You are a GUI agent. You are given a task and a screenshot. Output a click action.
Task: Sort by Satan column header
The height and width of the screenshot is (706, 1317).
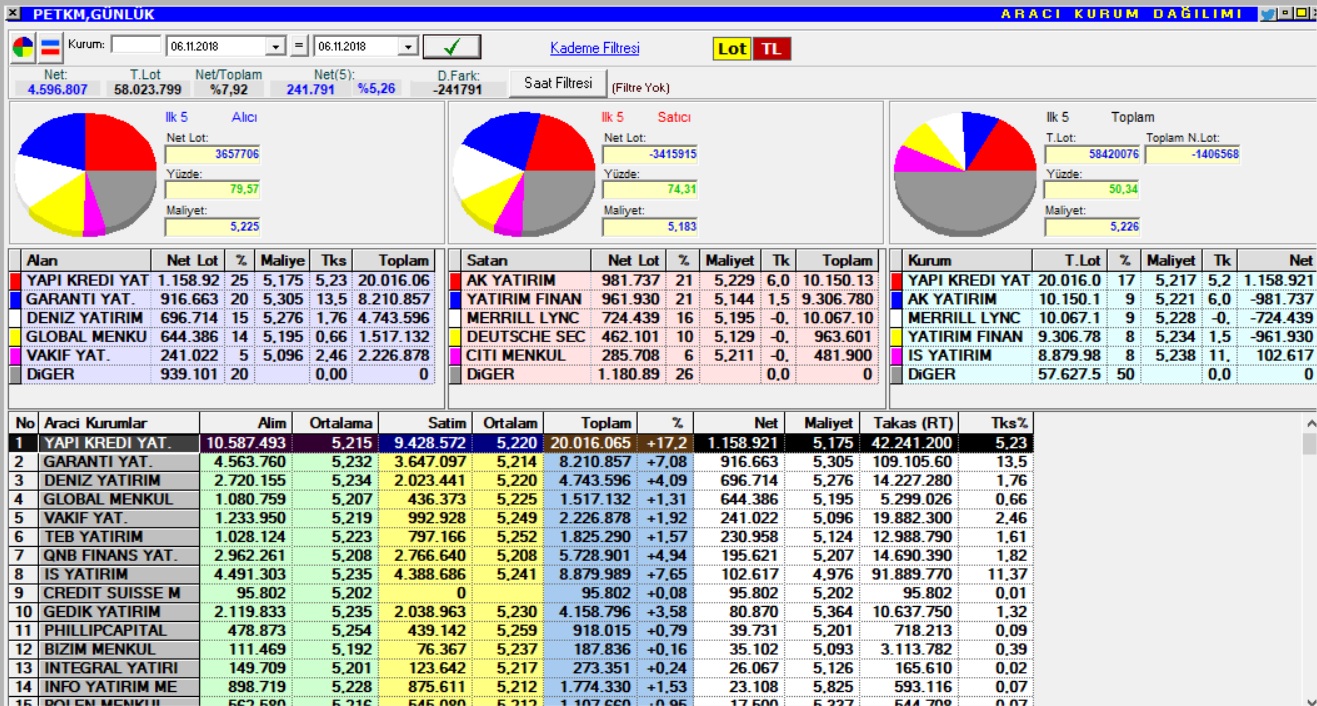click(x=527, y=260)
